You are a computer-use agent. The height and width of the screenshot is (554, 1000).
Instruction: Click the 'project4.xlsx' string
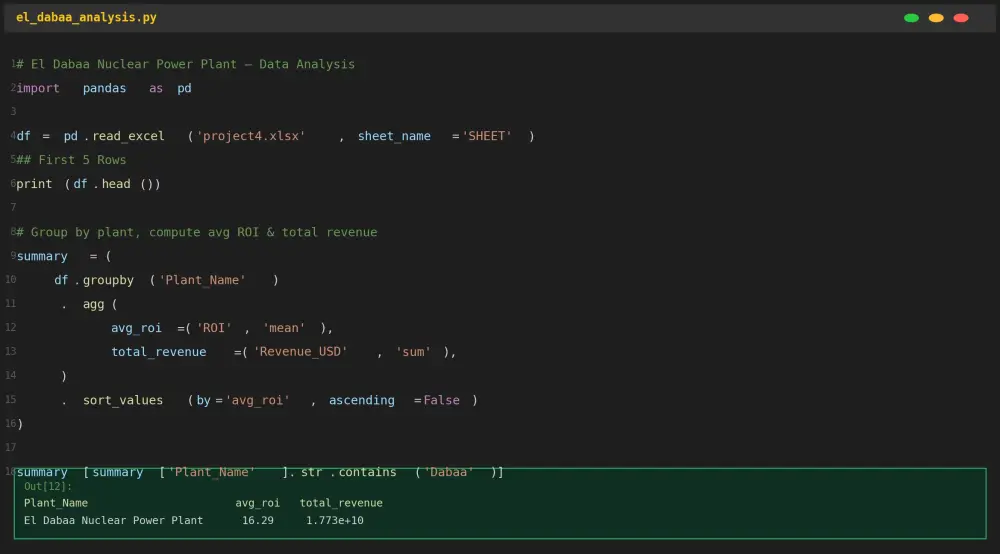(251, 136)
